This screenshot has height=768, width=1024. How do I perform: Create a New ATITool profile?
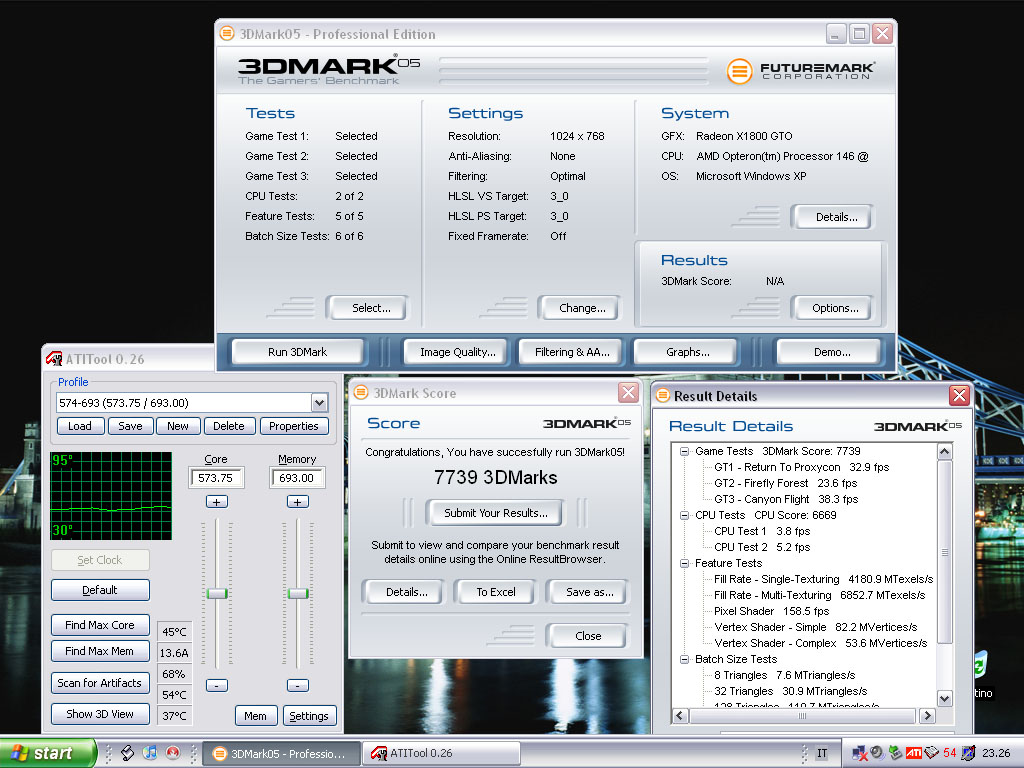pos(178,426)
